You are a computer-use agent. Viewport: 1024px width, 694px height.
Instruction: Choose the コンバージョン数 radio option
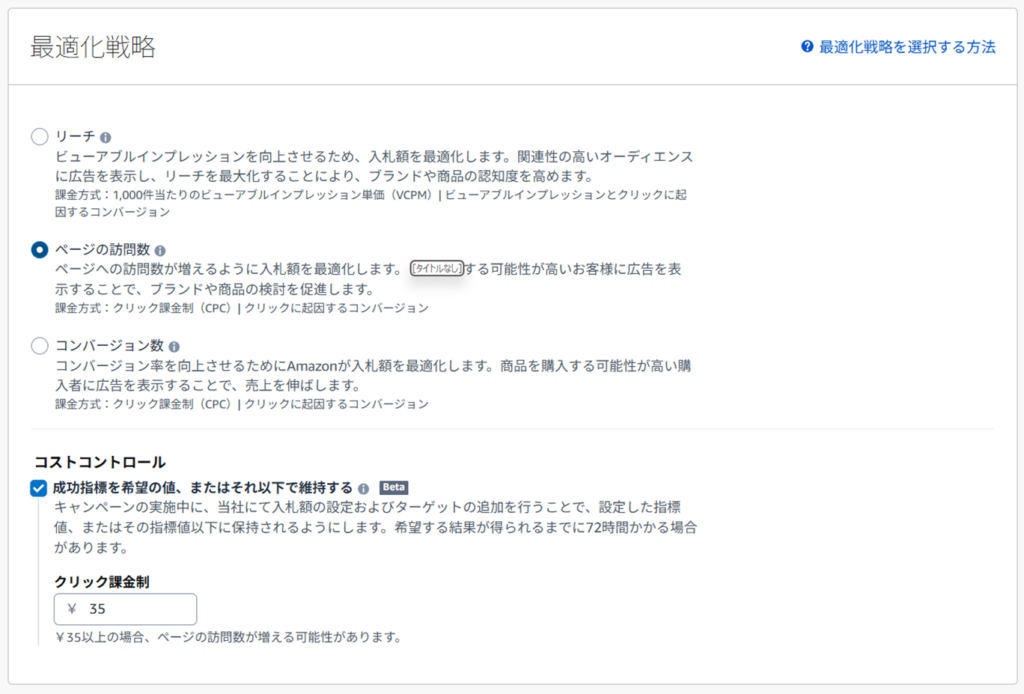[x=40, y=346]
